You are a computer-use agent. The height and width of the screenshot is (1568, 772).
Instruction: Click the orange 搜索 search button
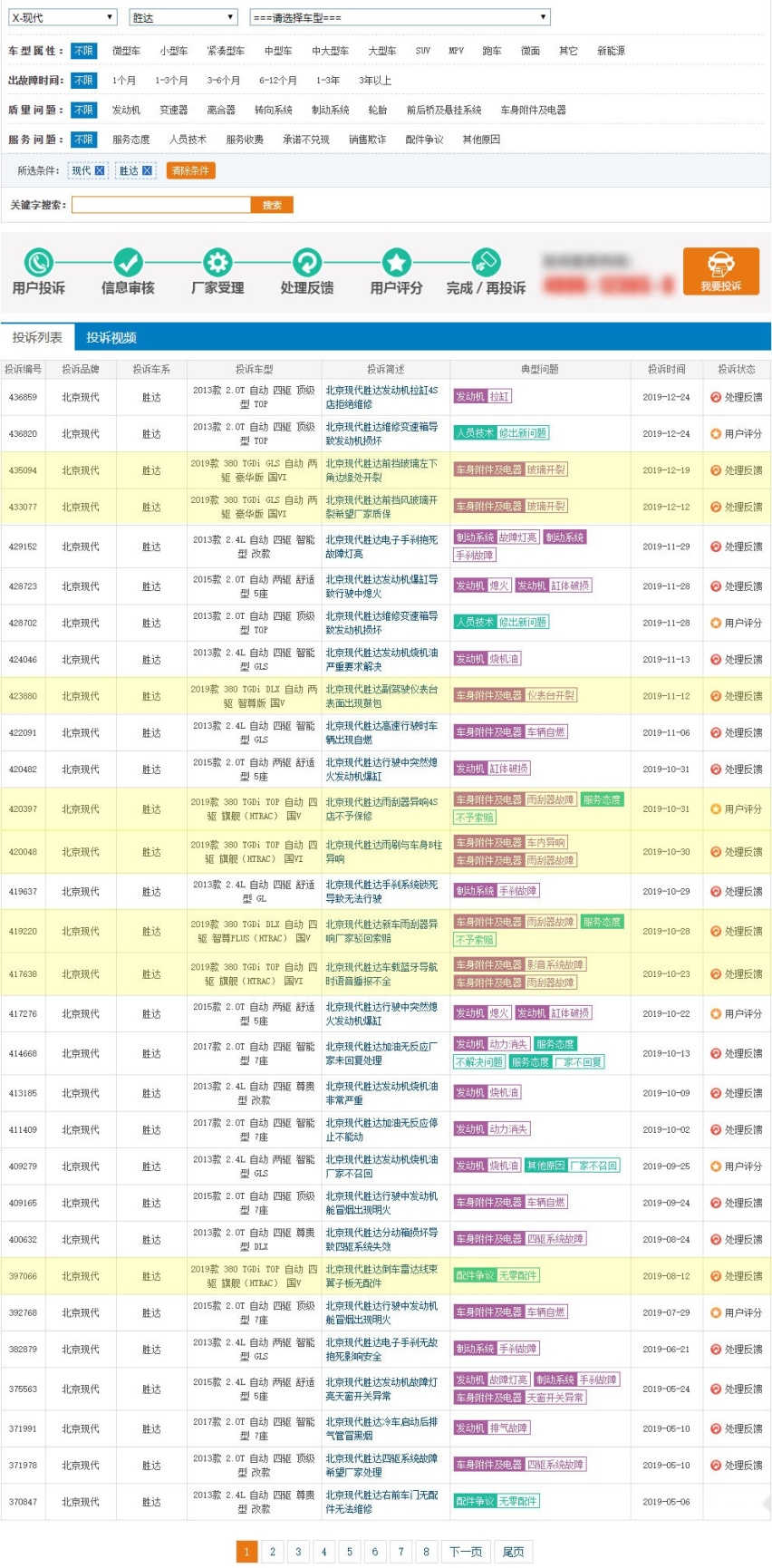[272, 205]
